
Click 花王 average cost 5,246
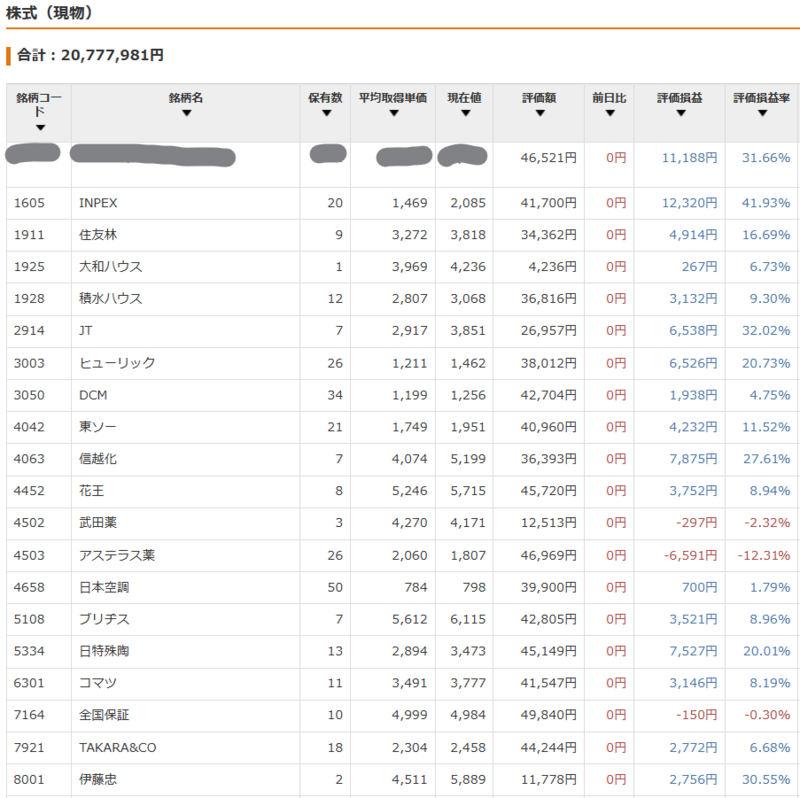click(x=410, y=491)
